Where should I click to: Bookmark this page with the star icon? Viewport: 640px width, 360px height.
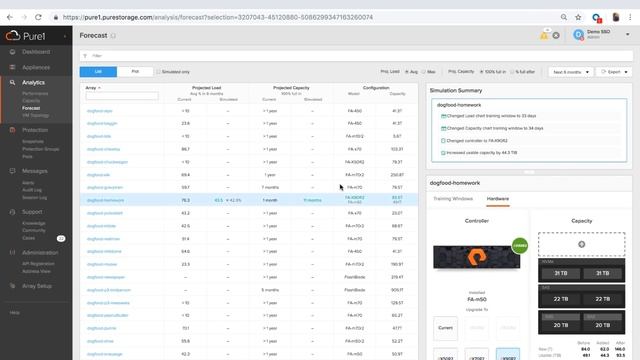click(x=578, y=17)
